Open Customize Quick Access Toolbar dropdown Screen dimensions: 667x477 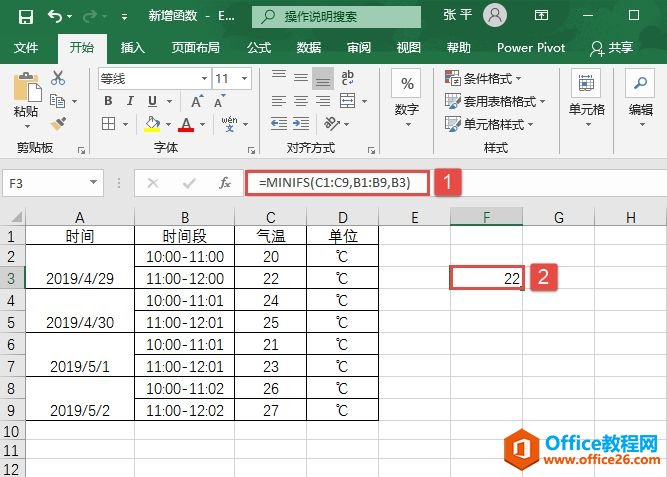(124, 17)
